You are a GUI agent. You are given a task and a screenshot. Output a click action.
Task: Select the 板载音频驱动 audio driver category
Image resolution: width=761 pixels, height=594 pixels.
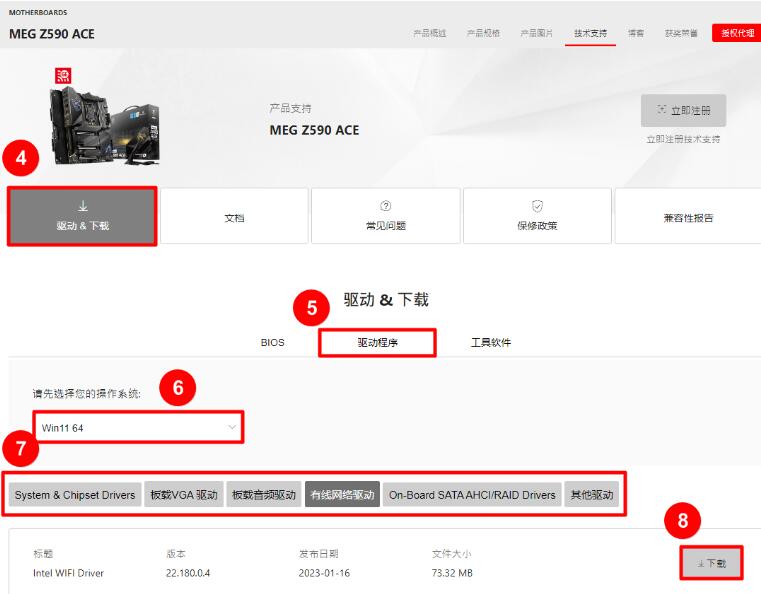264,495
